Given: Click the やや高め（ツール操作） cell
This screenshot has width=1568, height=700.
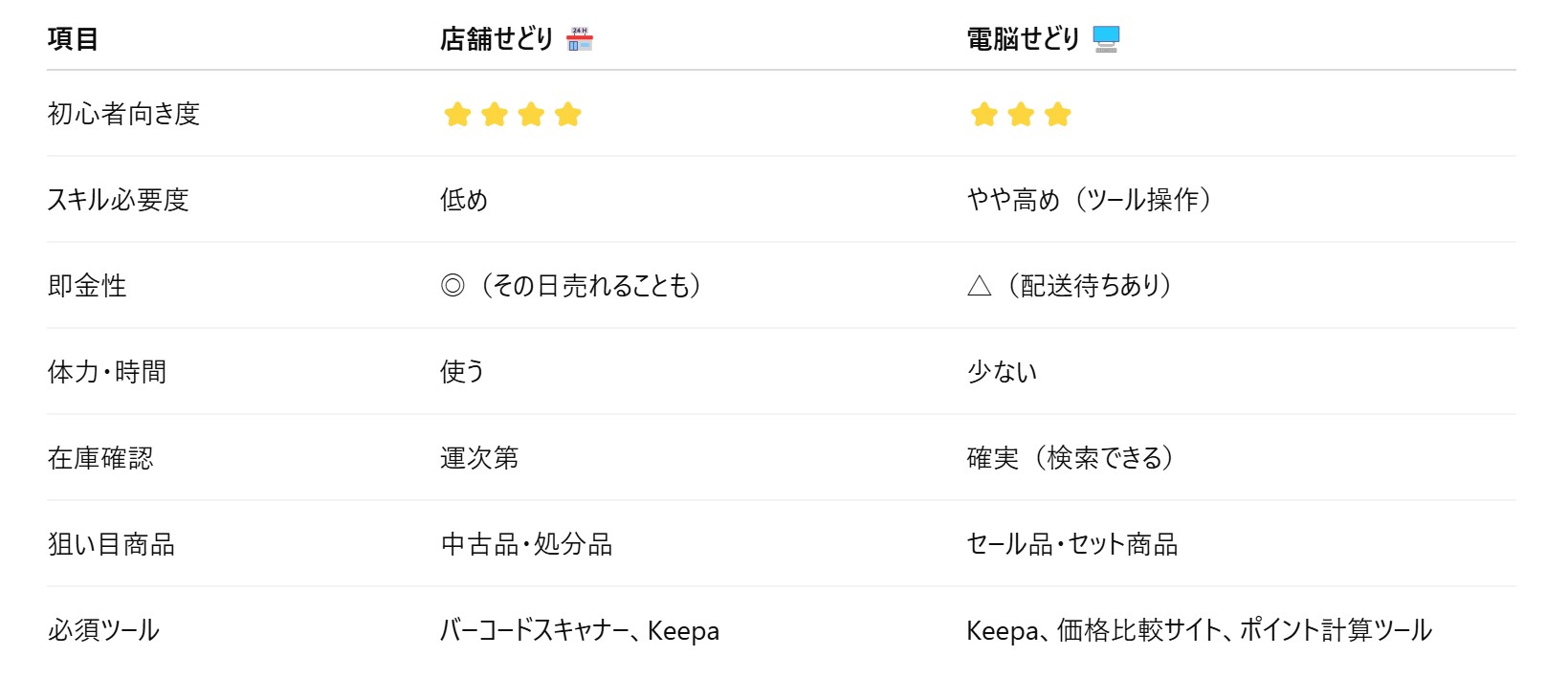Looking at the screenshot, I should coord(1089,200).
